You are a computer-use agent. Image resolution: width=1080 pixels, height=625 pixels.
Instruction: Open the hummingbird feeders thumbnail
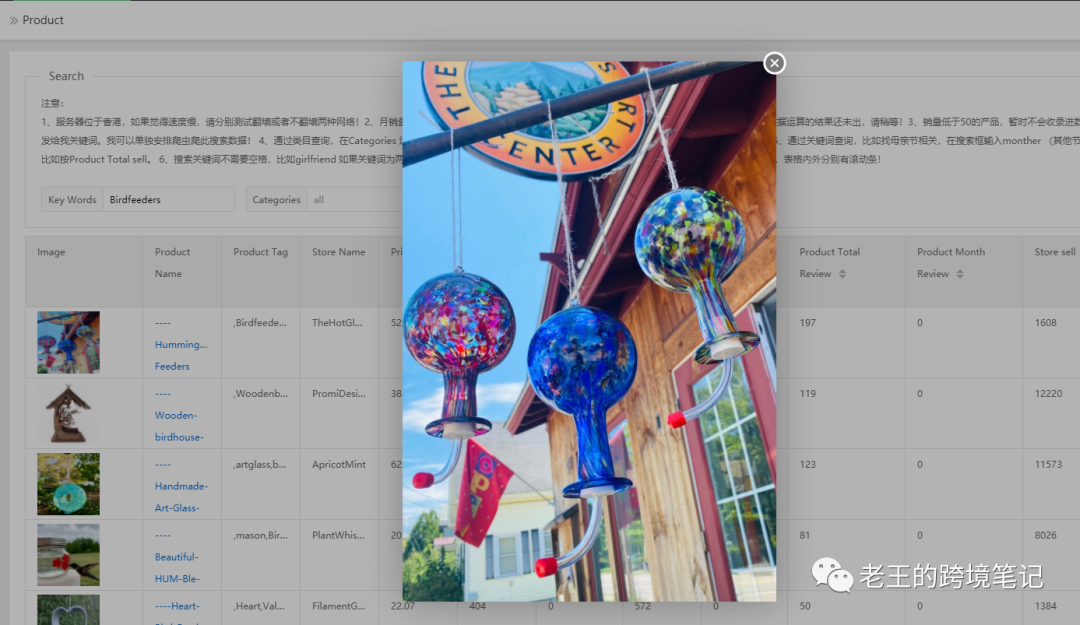(x=68, y=342)
